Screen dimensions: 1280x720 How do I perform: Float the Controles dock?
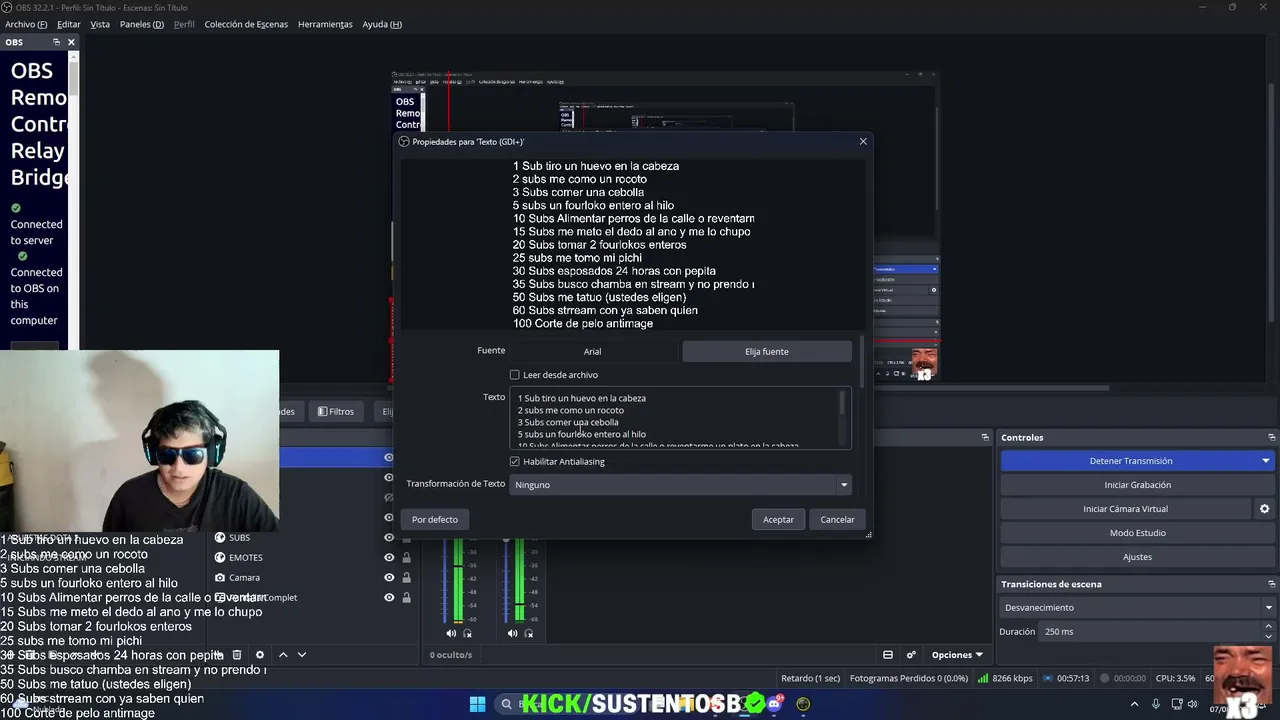(1272, 437)
